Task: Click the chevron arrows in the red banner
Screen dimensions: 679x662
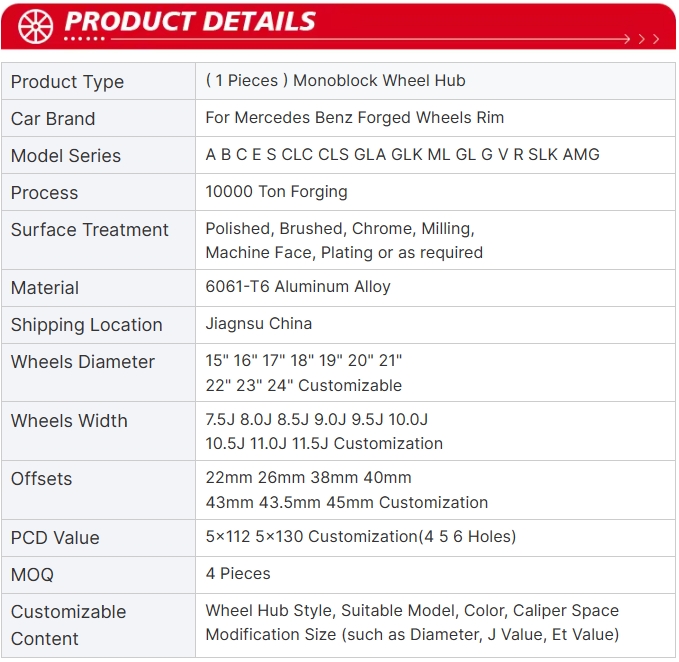Action: [641, 39]
